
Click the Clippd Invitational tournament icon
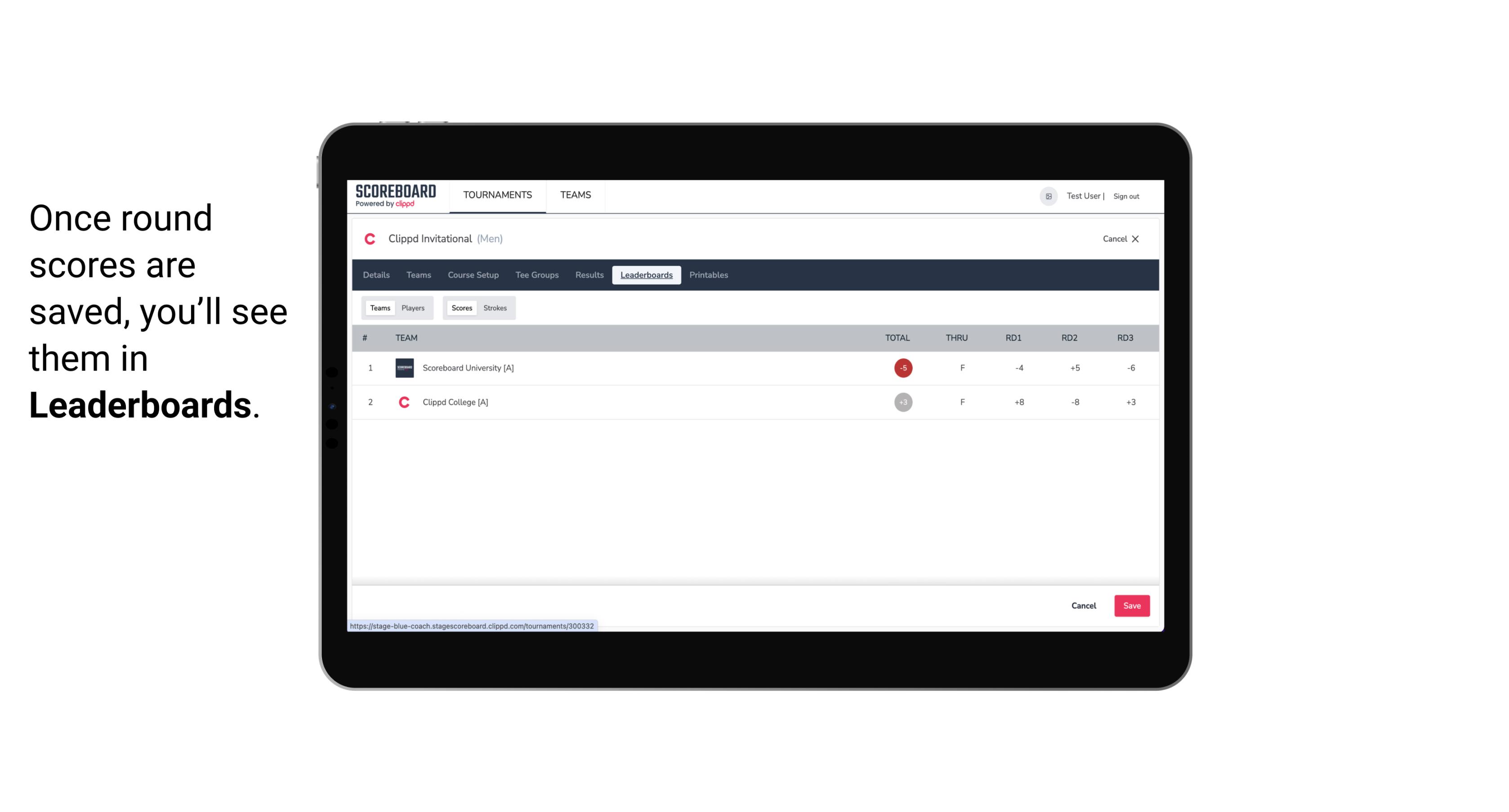point(372,238)
